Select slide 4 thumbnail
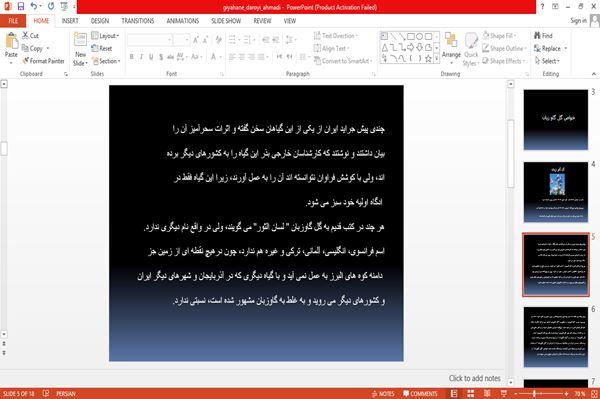The height and width of the screenshot is (399, 600). pos(556,192)
